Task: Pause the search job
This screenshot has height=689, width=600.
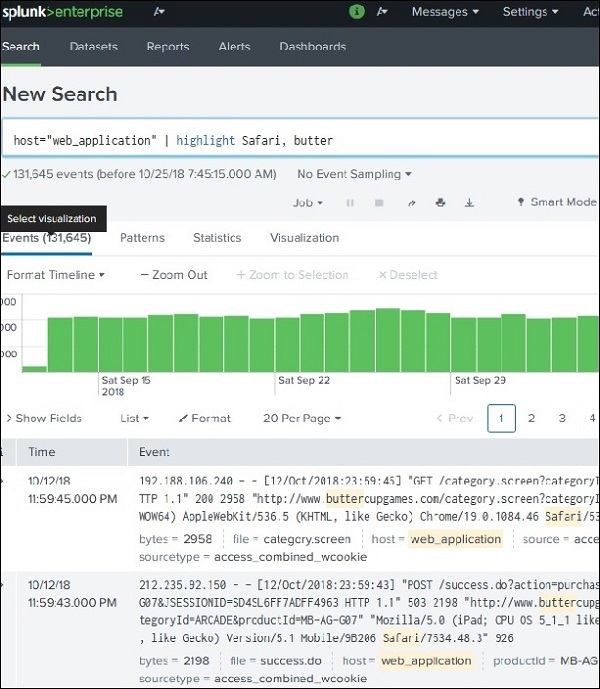Action: (x=350, y=202)
